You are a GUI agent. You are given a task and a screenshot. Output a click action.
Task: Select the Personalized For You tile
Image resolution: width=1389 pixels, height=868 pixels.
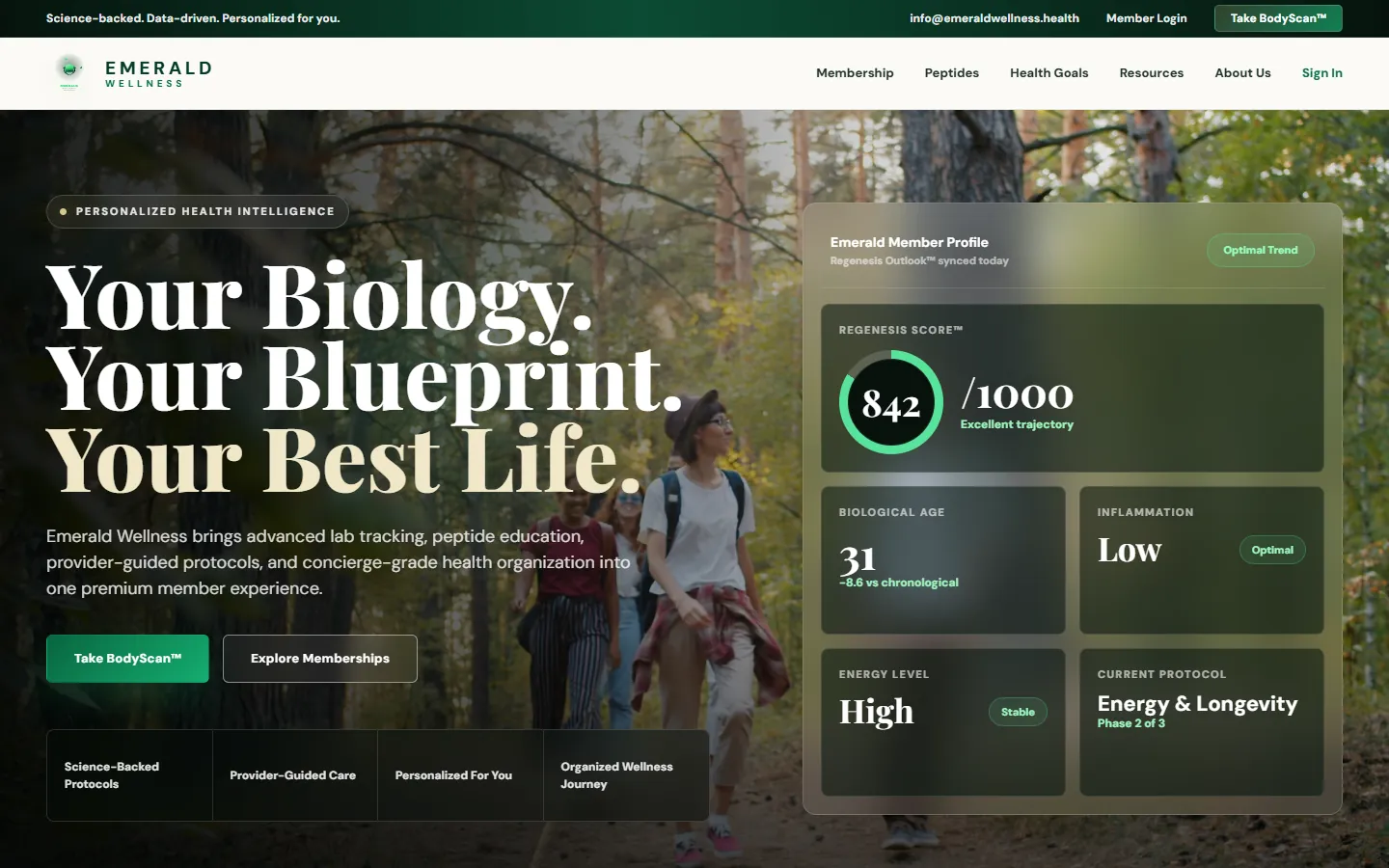[x=460, y=775]
